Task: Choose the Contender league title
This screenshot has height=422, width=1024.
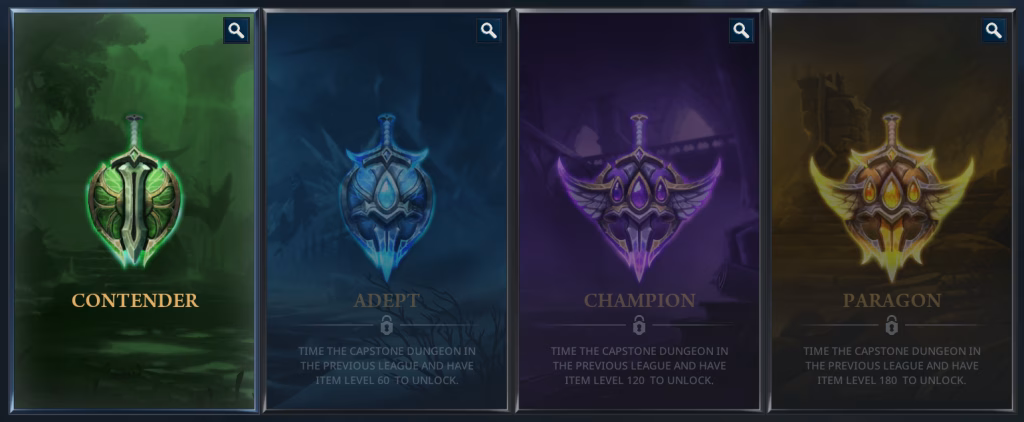Action: (x=135, y=300)
